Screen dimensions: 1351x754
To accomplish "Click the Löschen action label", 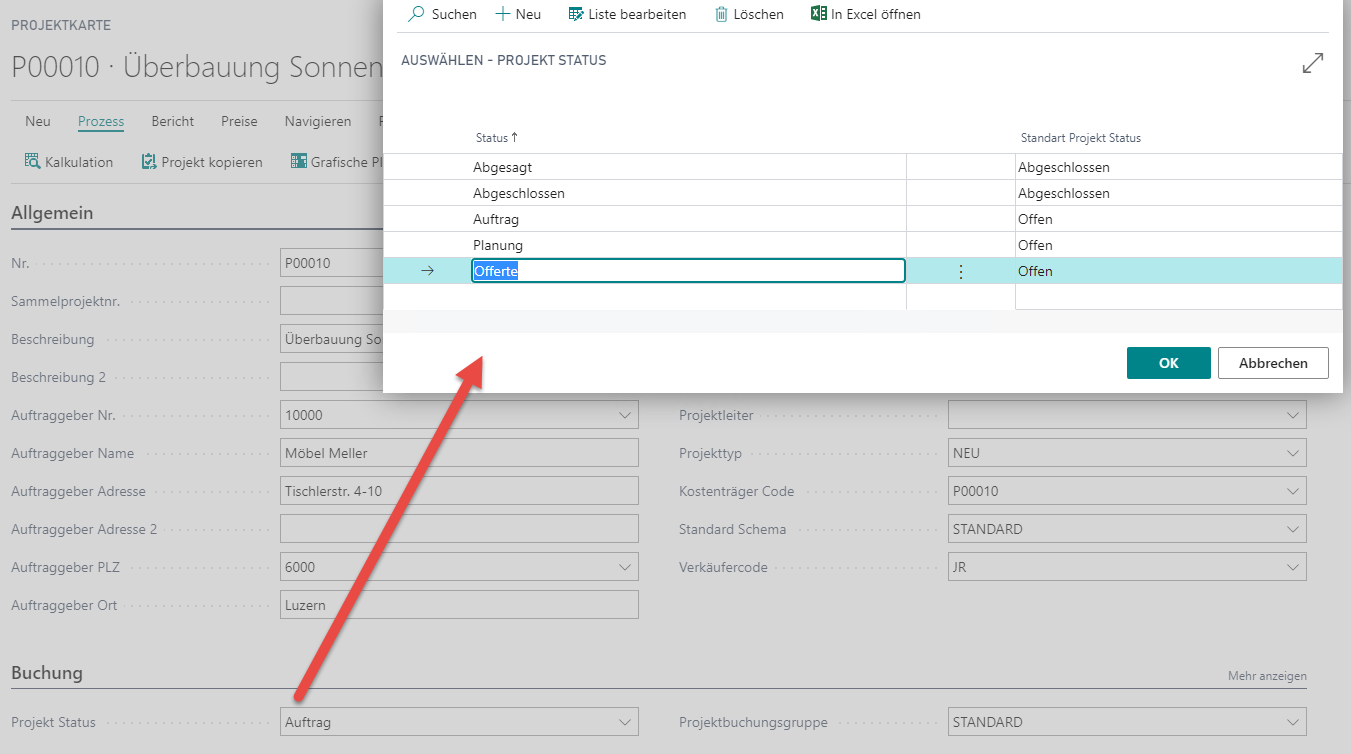I will click(759, 14).
